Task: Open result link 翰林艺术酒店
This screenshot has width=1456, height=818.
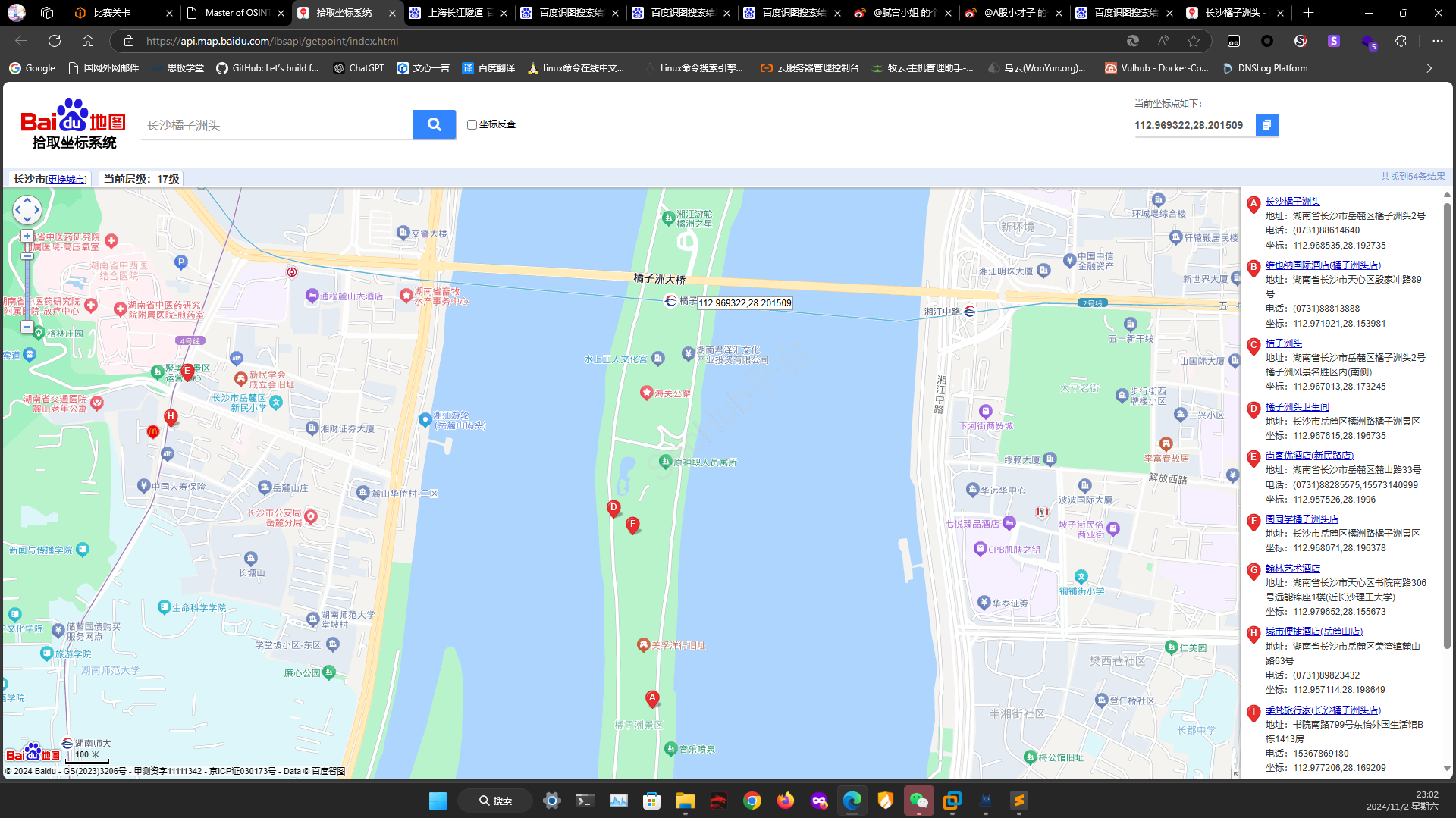Action: pyautogui.click(x=1292, y=569)
